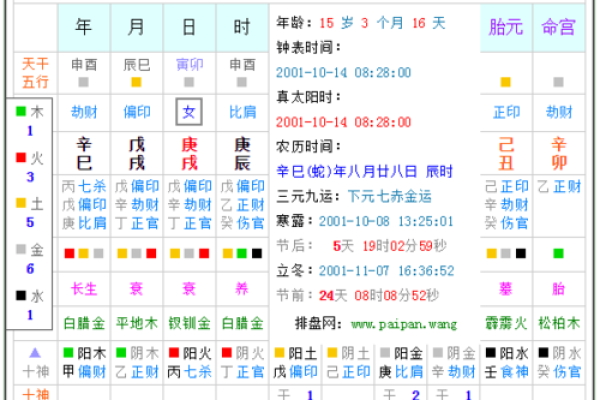Click 寒露 date 2001-10-08 13:25:01

386,221
